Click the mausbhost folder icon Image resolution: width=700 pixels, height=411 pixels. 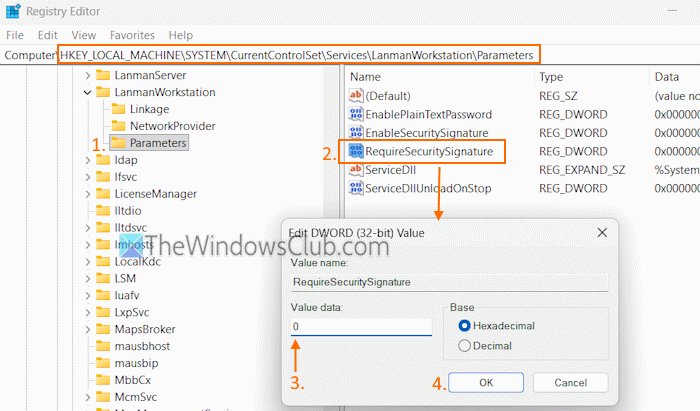pos(103,346)
